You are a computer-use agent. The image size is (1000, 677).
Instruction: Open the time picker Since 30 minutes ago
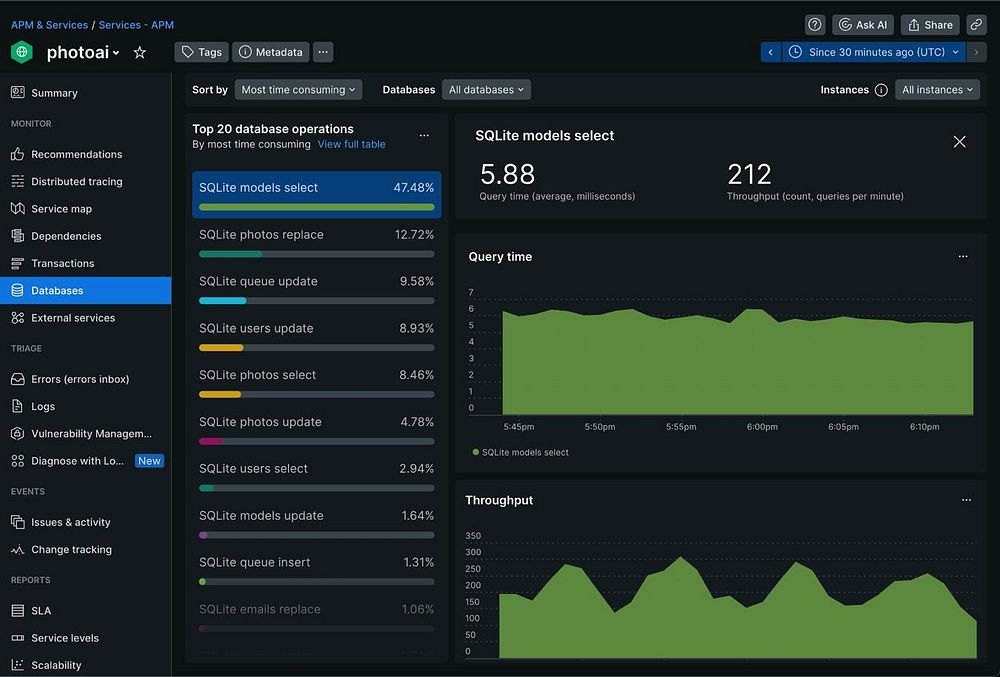[x=875, y=52]
